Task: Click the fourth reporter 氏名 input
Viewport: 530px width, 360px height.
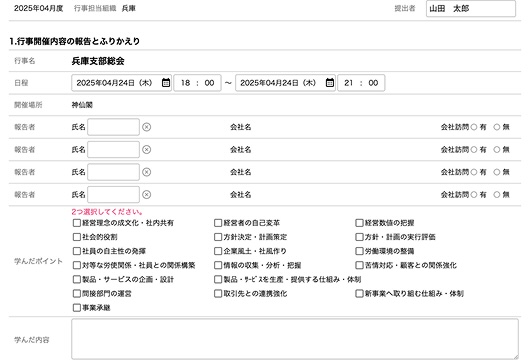Action: (113, 195)
